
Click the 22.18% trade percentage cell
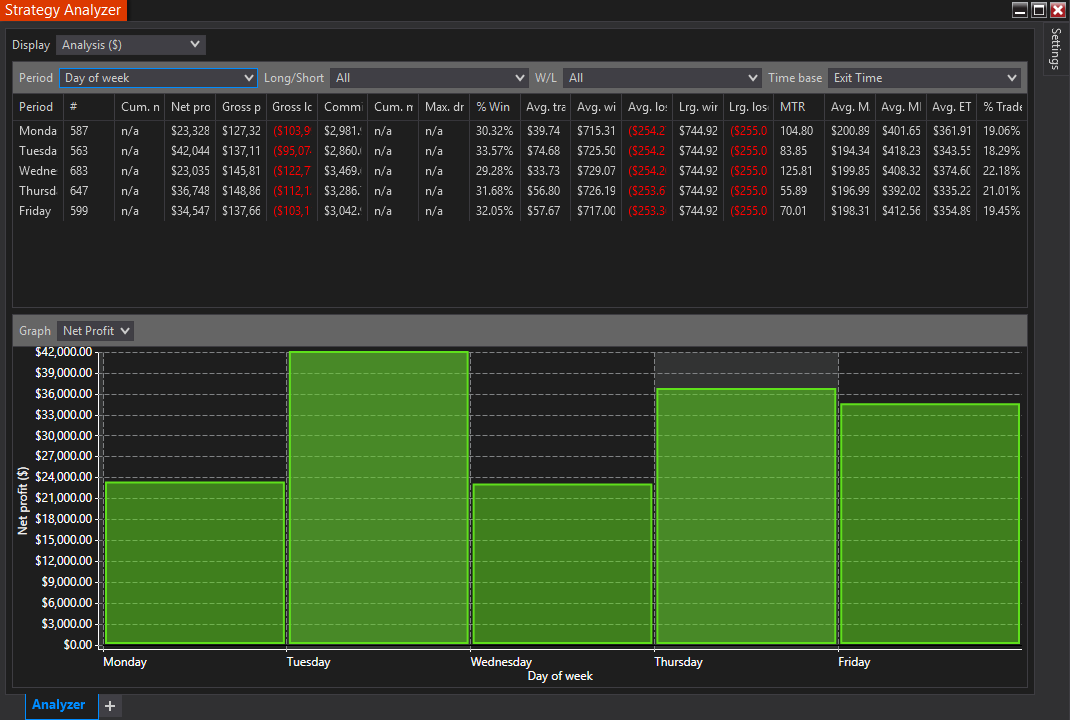(1002, 171)
